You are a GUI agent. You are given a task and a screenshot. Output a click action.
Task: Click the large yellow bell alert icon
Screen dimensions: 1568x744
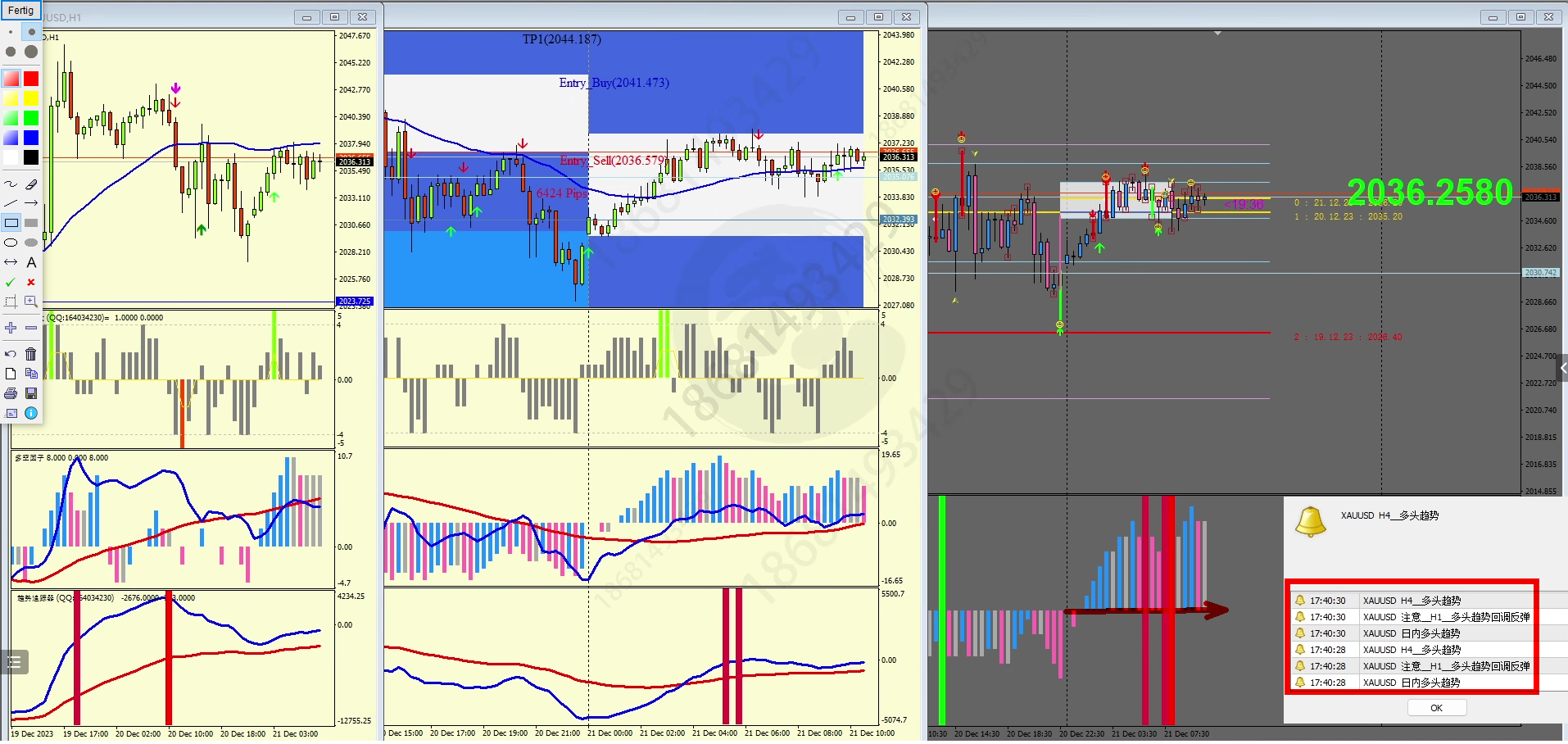click(x=1310, y=521)
